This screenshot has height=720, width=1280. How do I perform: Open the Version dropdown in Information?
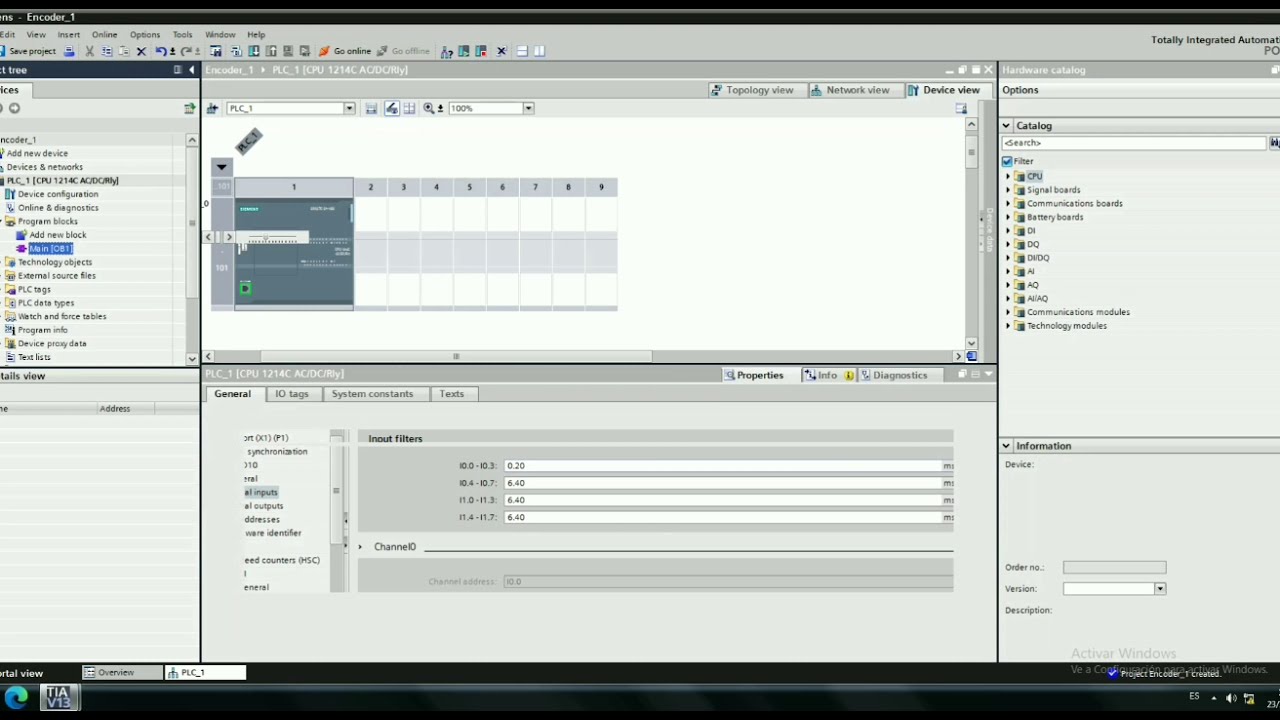pyautogui.click(x=1160, y=589)
